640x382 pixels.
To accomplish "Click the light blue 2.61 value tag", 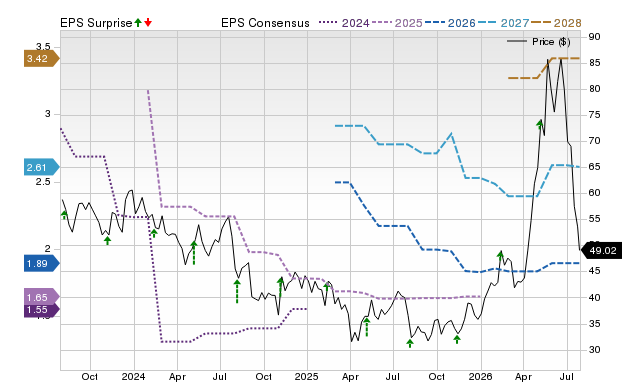I will [x=42, y=167].
